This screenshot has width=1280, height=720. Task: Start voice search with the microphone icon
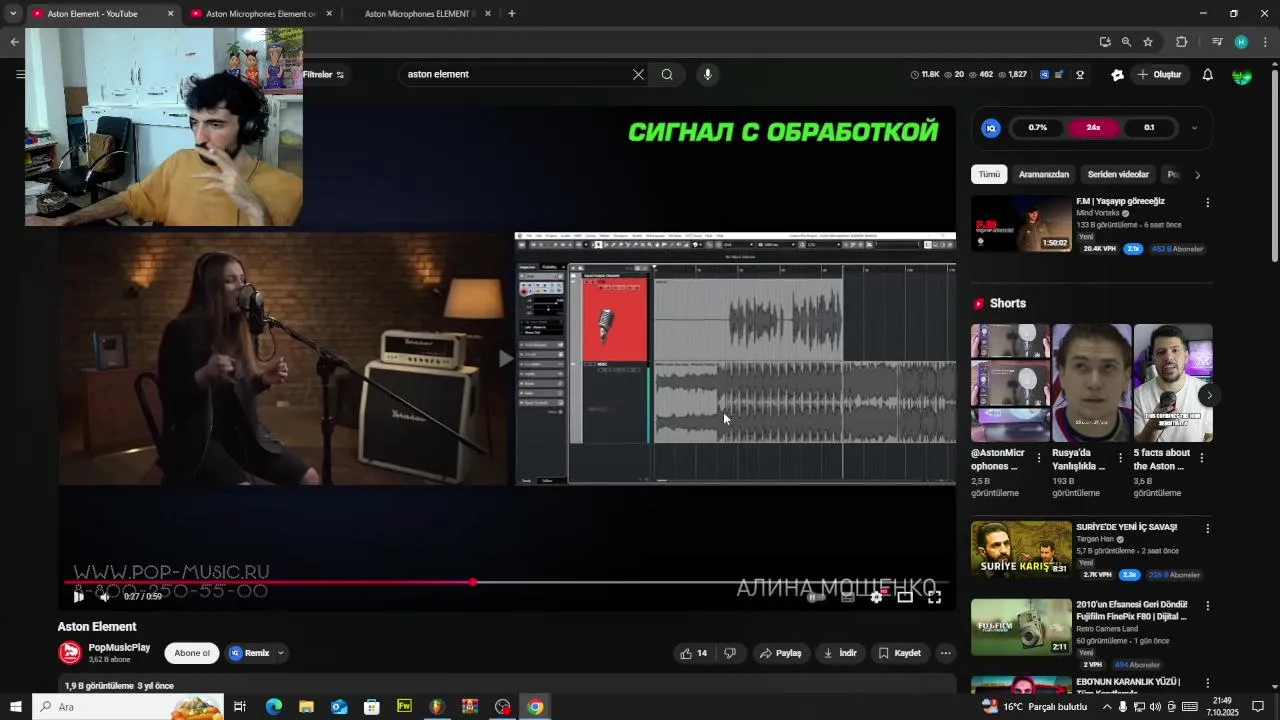[707, 74]
